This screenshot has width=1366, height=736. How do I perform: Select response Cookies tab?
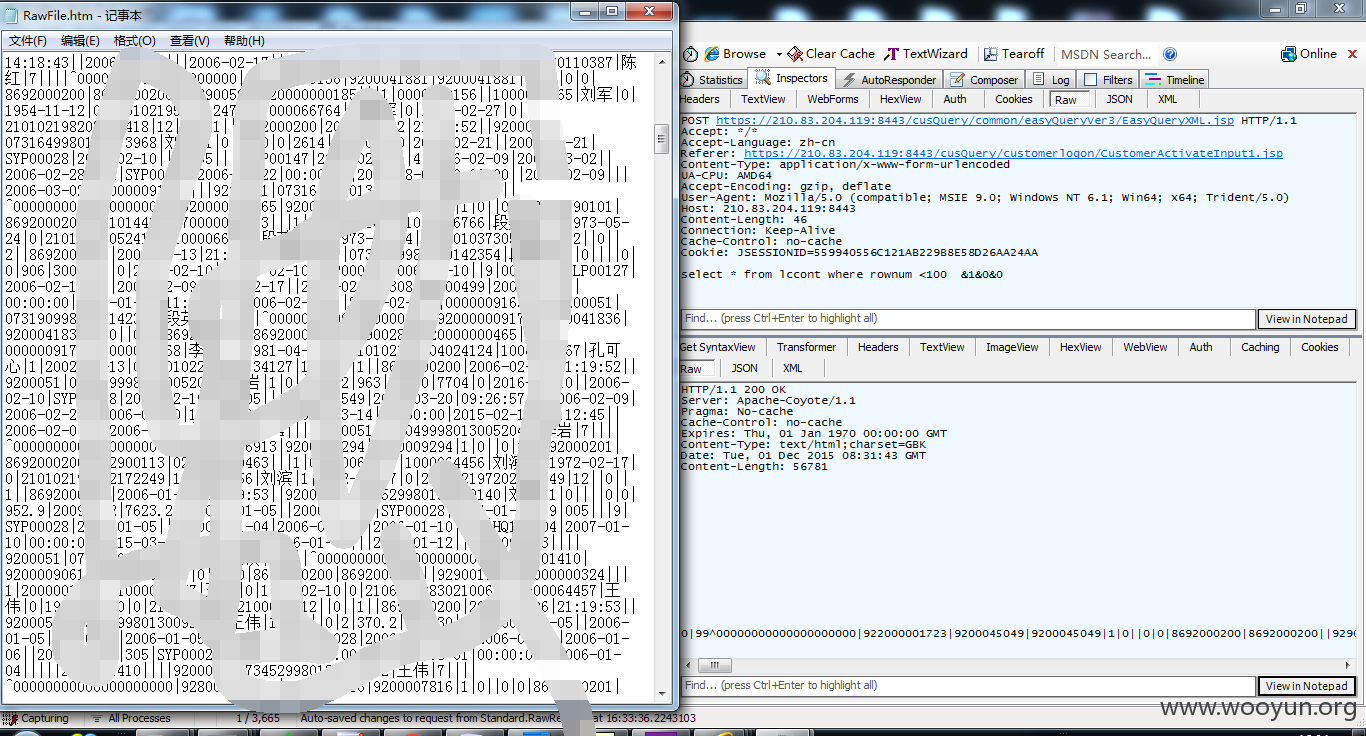click(1319, 347)
